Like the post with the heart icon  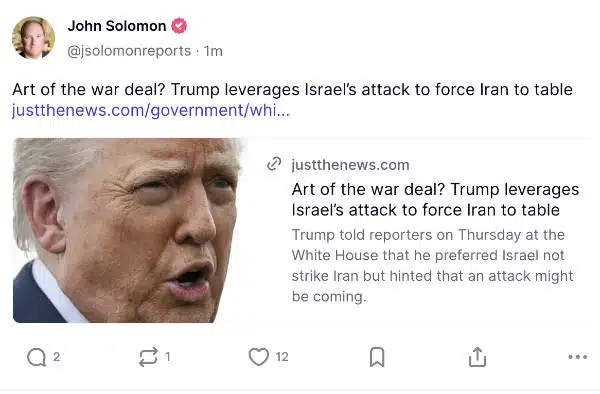(x=259, y=357)
